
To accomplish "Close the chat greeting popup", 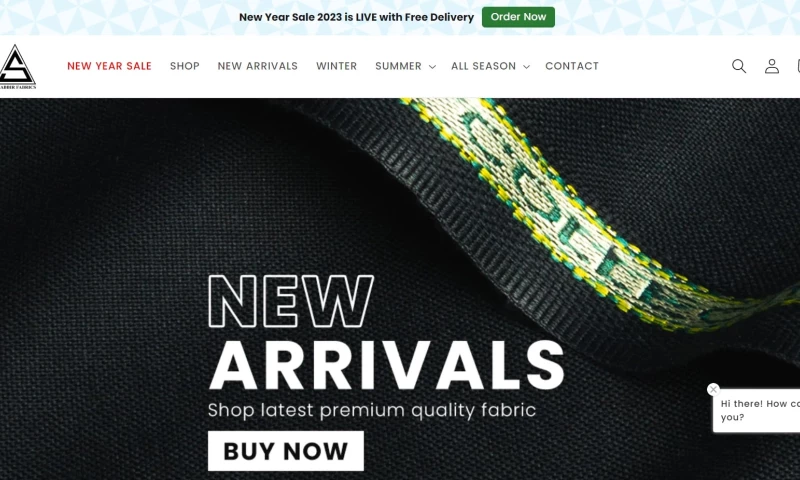I will (x=713, y=389).
